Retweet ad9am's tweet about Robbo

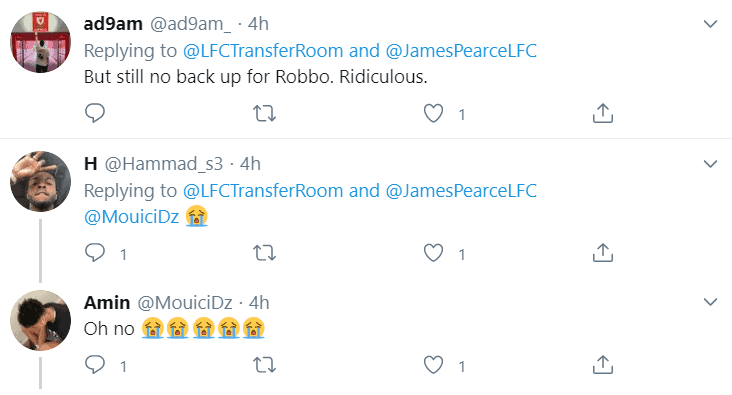click(x=264, y=113)
